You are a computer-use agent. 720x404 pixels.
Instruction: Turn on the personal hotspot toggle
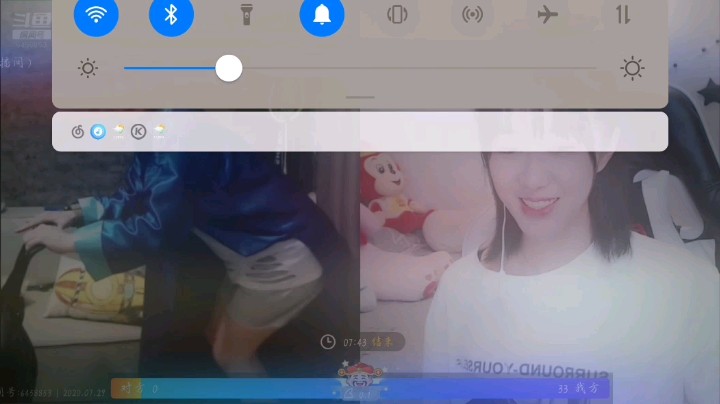pyautogui.click(x=472, y=14)
